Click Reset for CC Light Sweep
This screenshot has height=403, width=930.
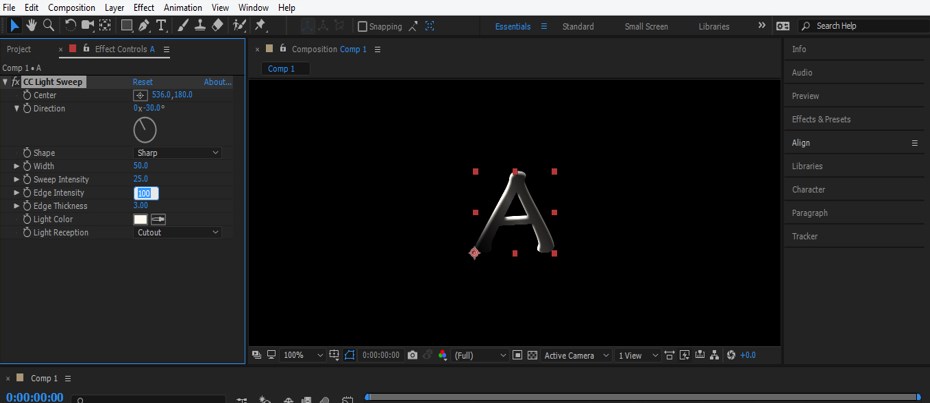[x=143, y=82]
